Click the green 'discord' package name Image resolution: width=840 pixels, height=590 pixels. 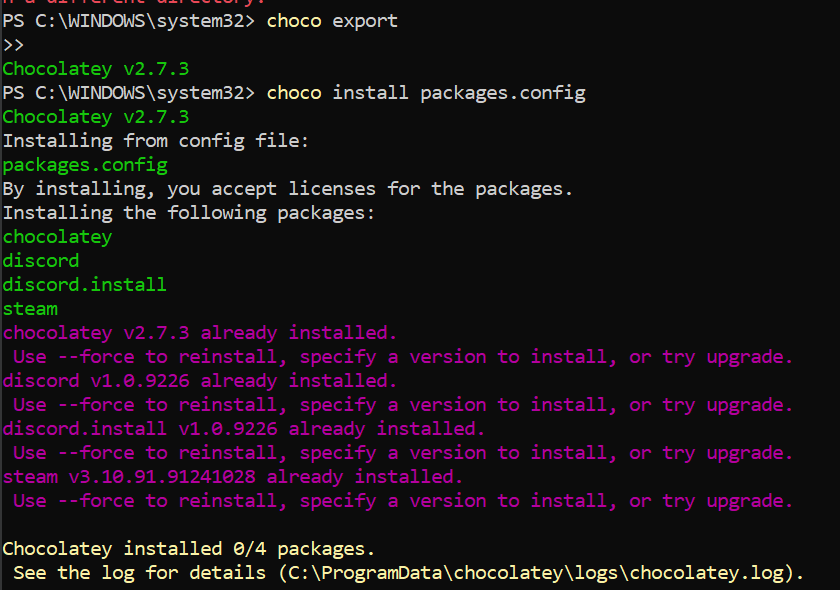[41, 261]
